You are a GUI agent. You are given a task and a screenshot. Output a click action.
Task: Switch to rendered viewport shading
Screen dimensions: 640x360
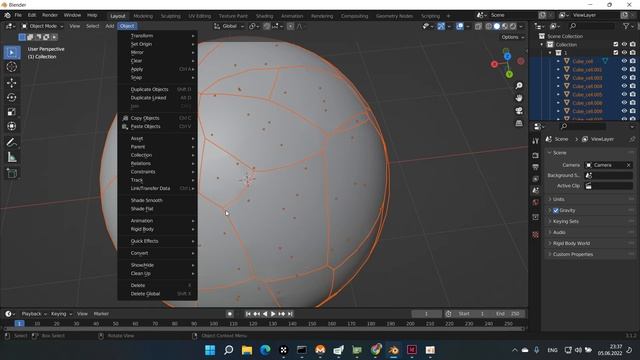click(513, 26)
